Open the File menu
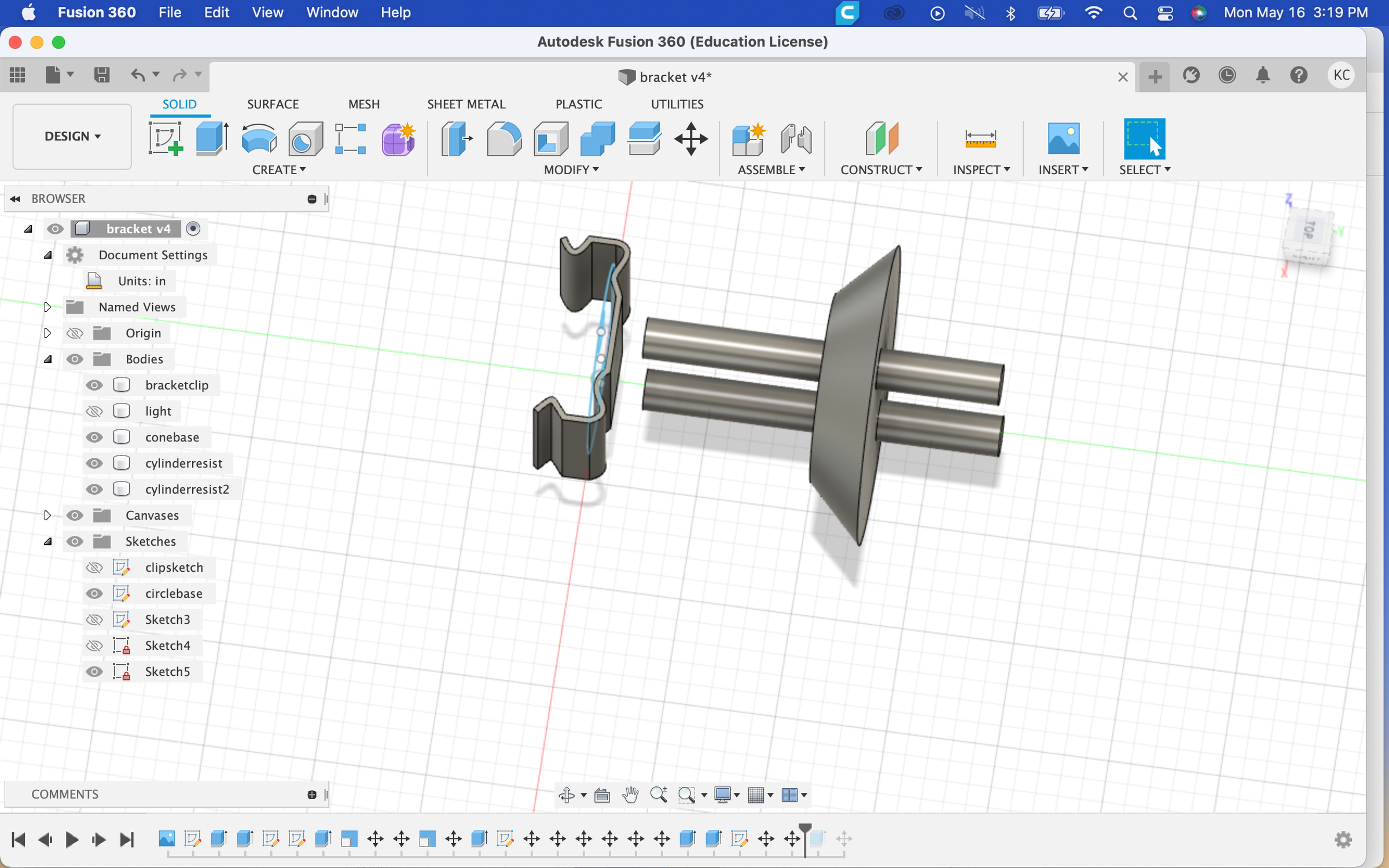 170,12
